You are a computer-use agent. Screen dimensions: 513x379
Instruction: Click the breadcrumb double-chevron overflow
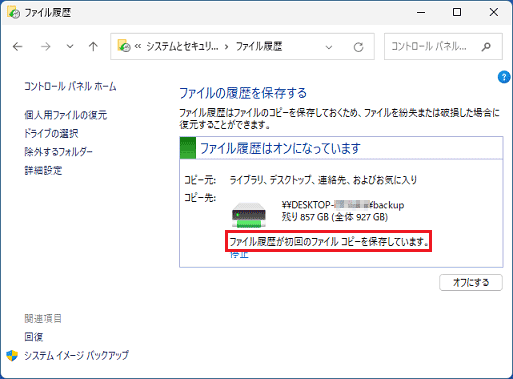[138, 47]
